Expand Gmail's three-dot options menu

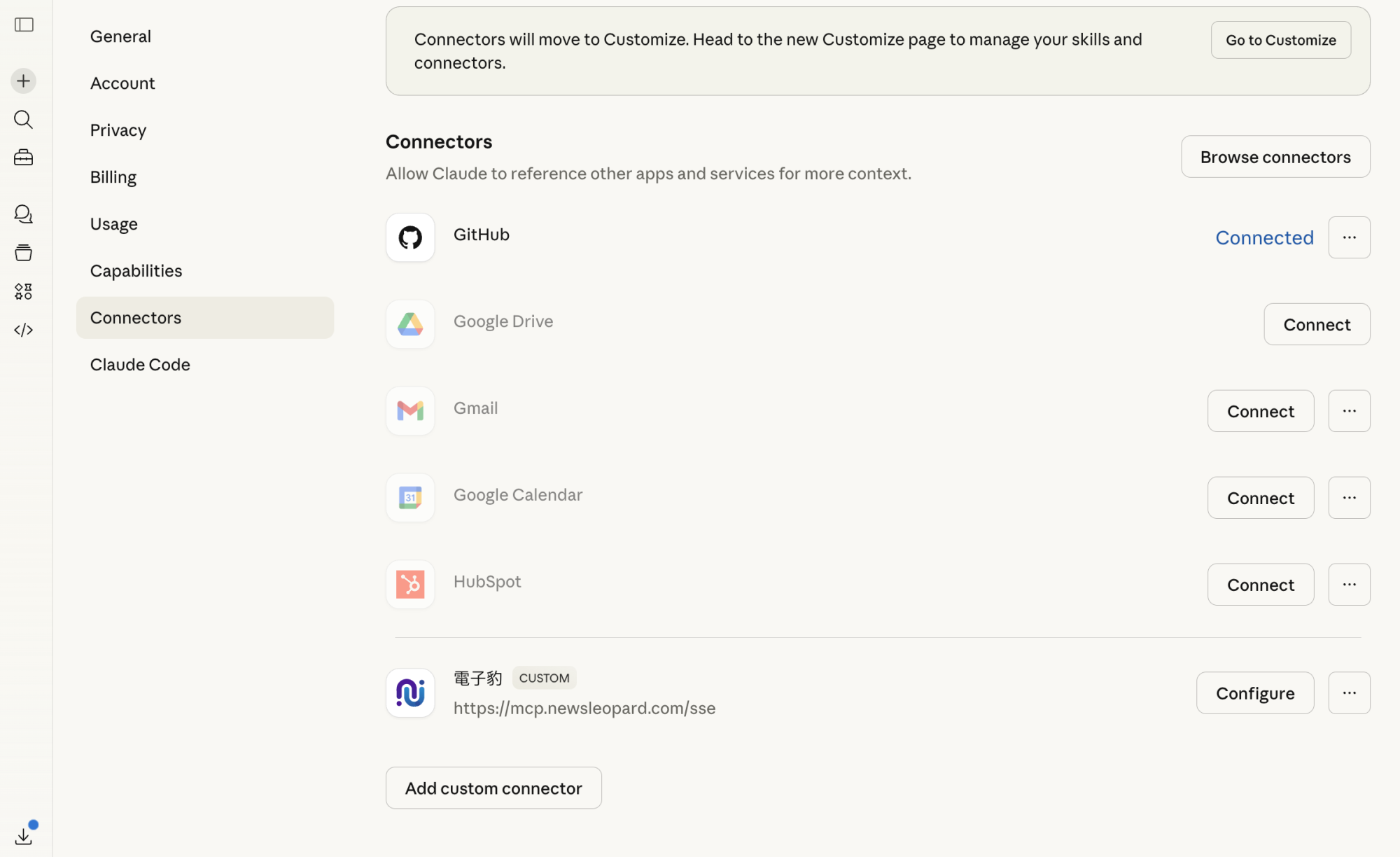(1349, 411)
